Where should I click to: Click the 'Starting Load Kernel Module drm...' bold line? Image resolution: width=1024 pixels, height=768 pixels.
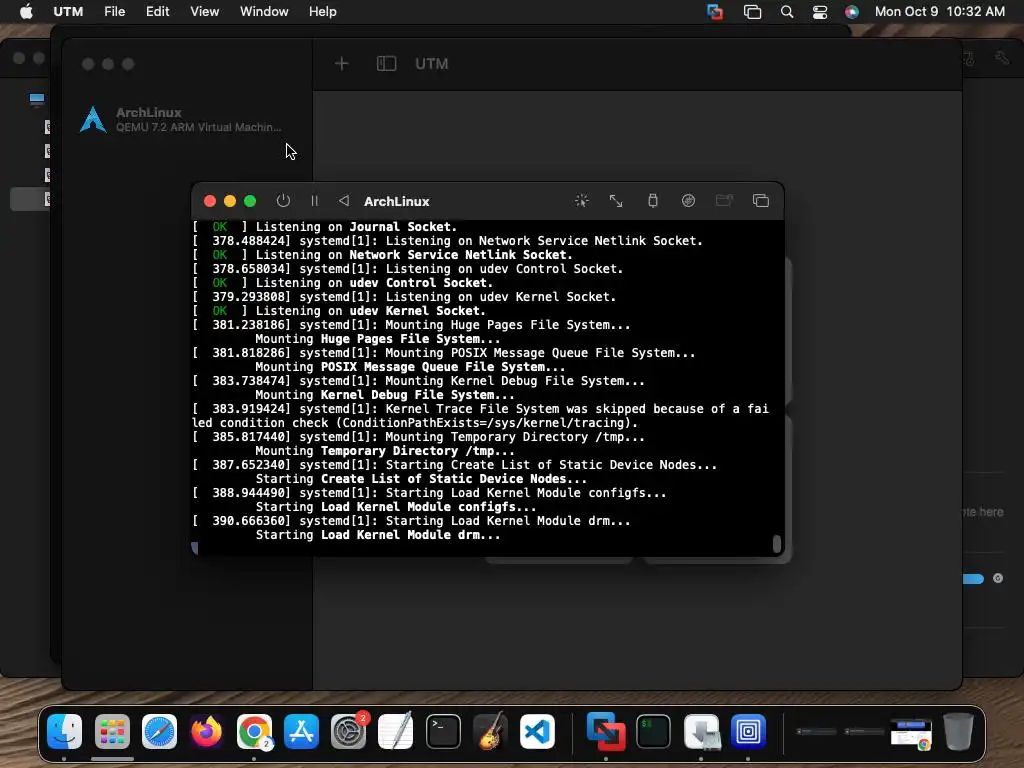pos(377,535)
